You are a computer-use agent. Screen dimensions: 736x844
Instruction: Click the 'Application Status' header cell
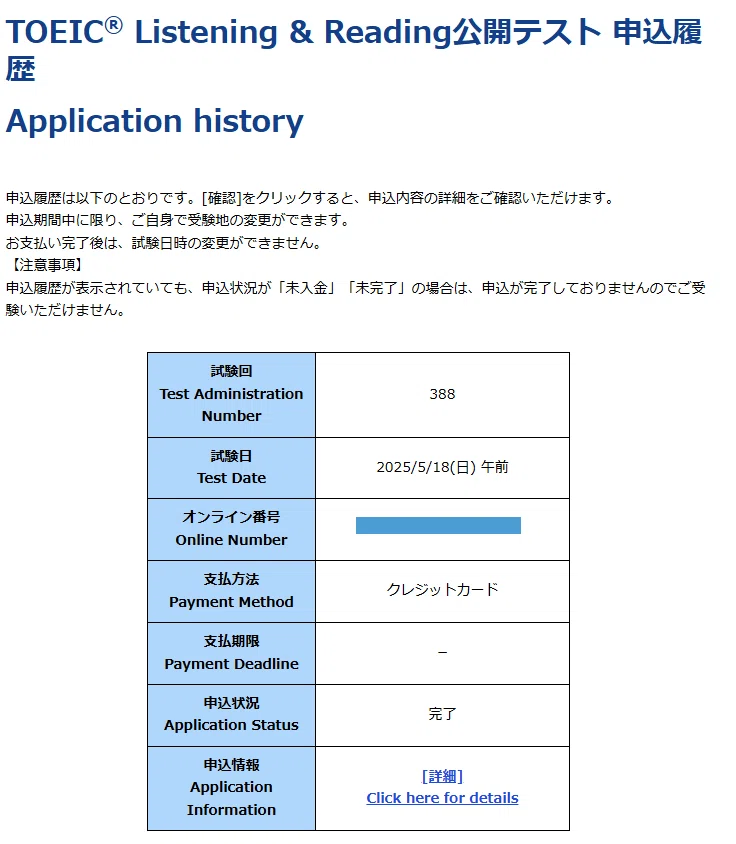232,715
